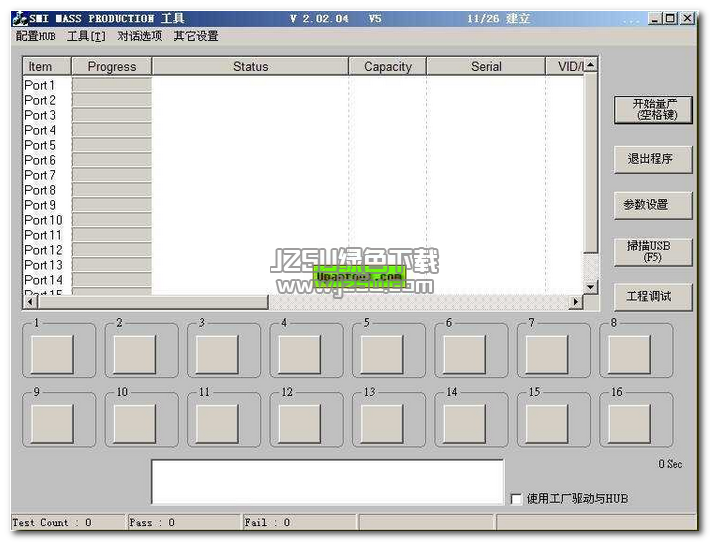
Task: Click the 扫描USB (F5) button
Action: click(653, 252)
